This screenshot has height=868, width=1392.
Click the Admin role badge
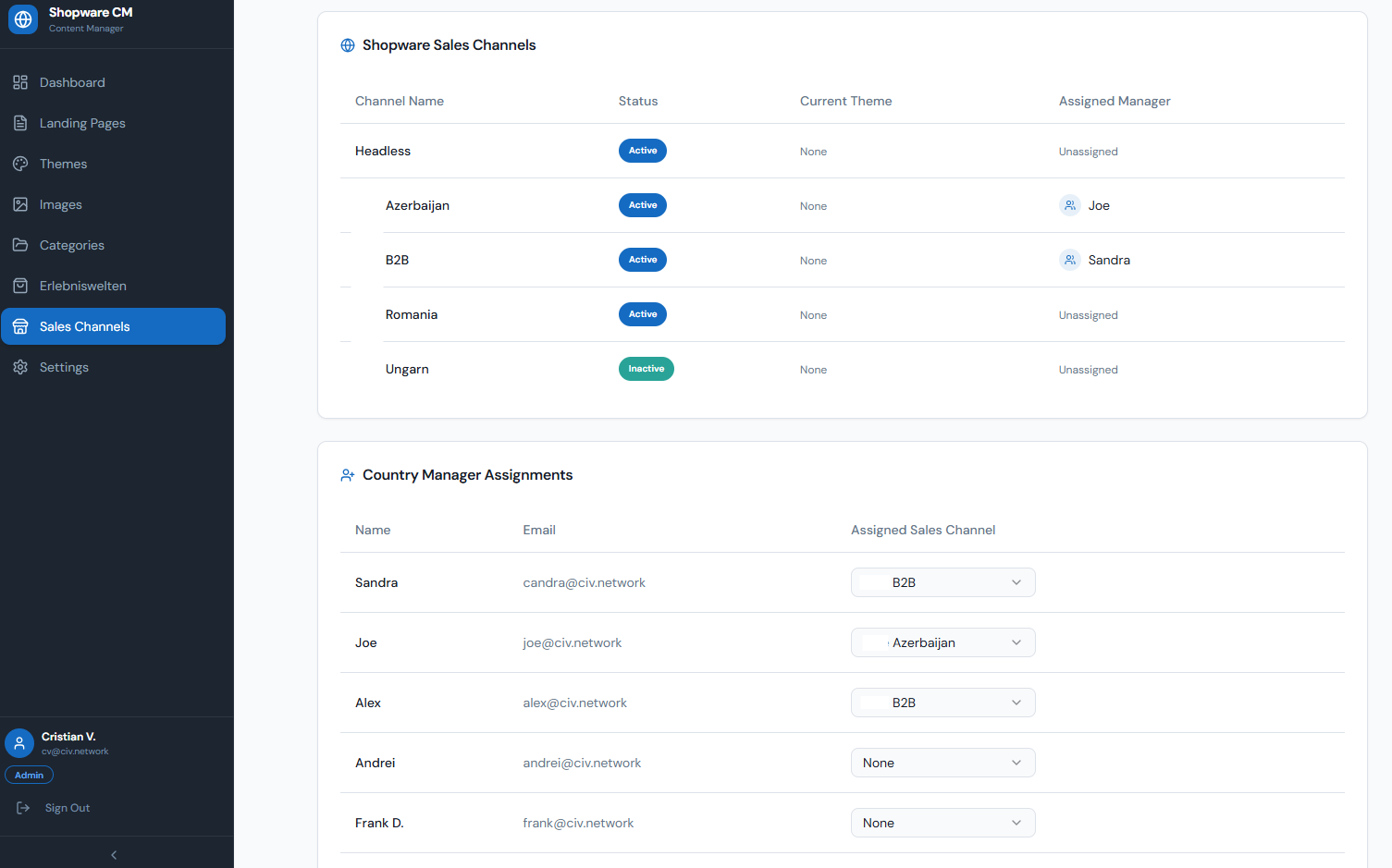(x=29, y=775)
